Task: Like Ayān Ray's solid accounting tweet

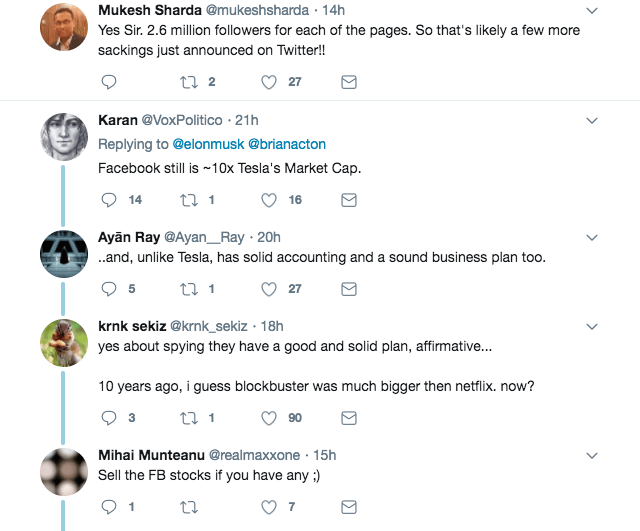Action: point(269,289)
